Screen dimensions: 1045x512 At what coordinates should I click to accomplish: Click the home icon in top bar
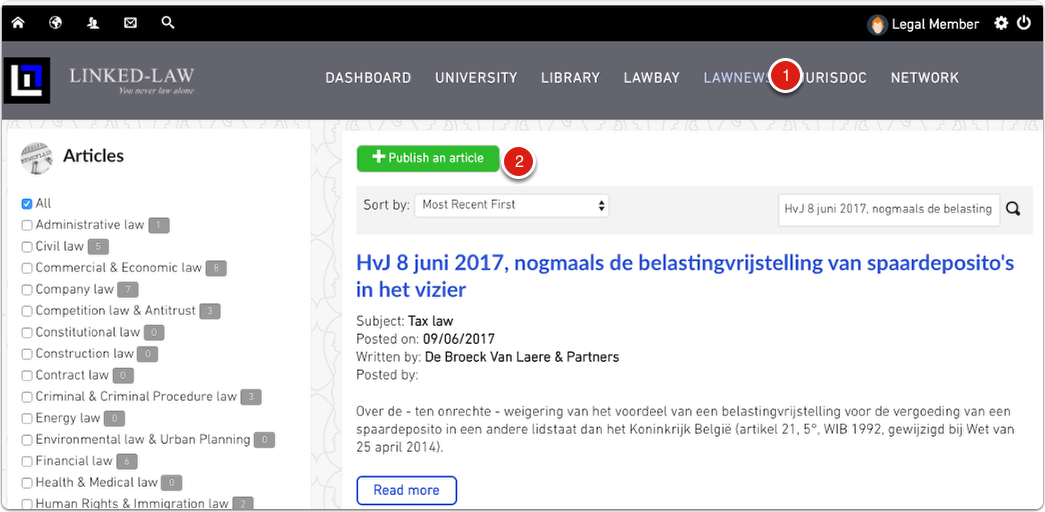(x=18, y=22)
